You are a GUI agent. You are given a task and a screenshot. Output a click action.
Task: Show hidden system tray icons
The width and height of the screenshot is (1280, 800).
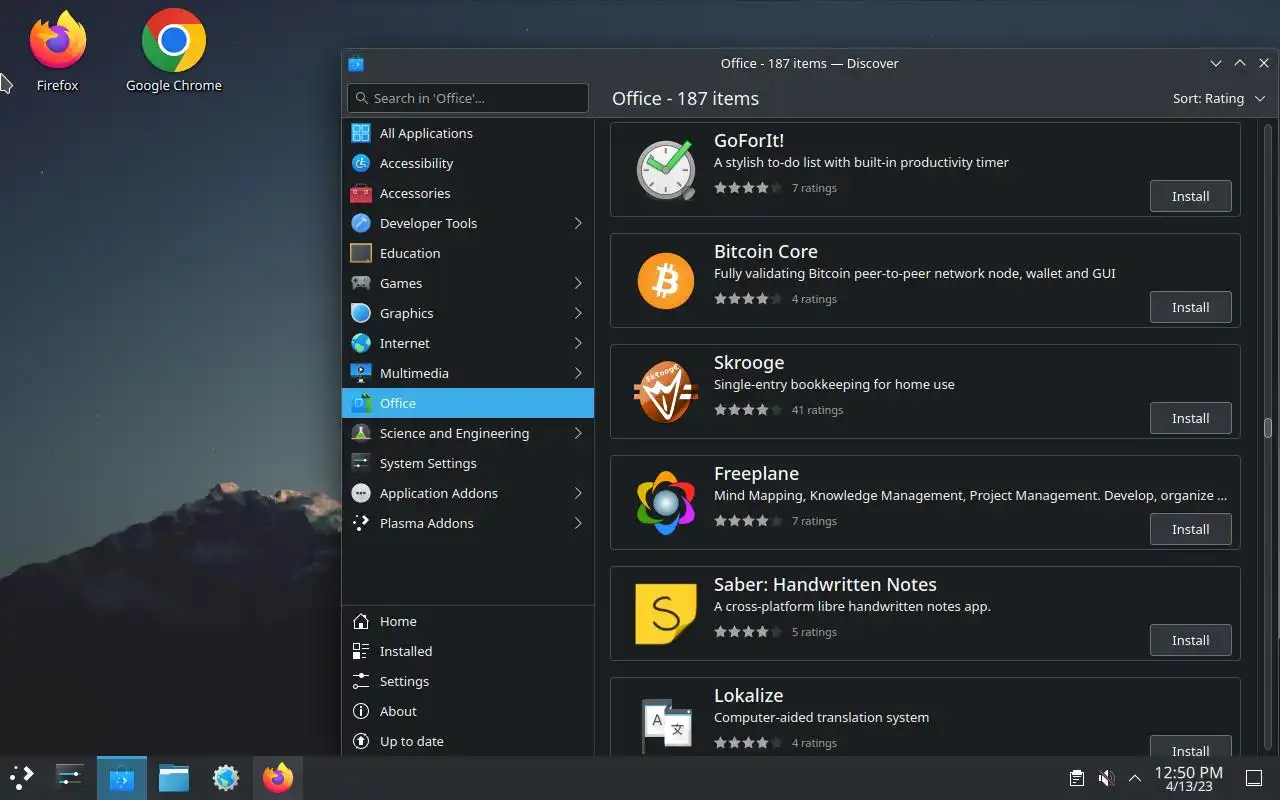(1135, 778)
